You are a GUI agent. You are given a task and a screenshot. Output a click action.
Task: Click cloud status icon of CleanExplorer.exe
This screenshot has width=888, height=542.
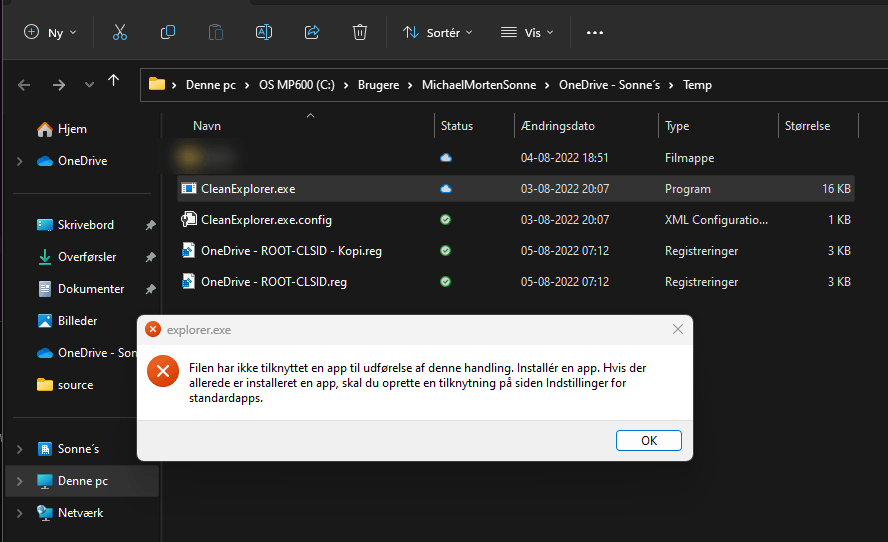pyautogui.click(x=446, y=189)
